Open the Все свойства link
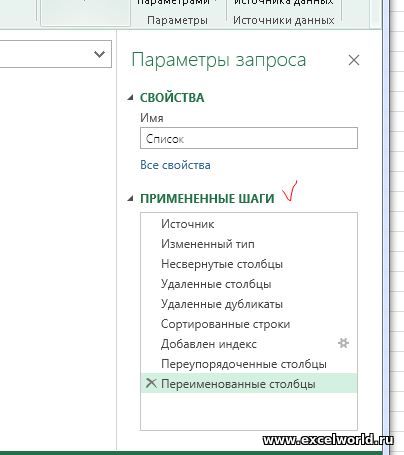The height and width of the screenshot is (455, 404). [175, 165]
